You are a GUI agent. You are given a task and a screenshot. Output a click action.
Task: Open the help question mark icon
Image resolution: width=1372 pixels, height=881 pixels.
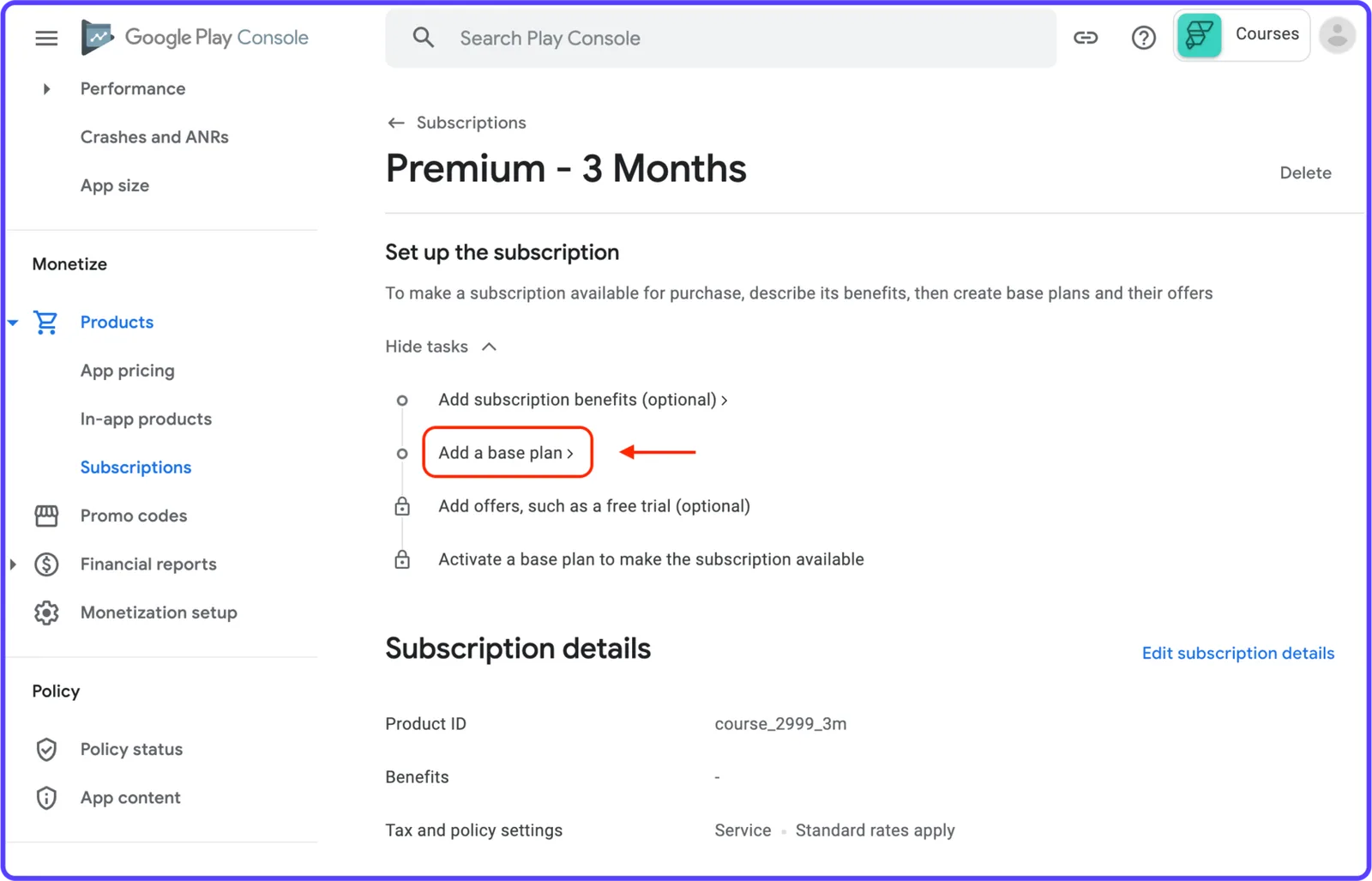[x=1143, y=38]
